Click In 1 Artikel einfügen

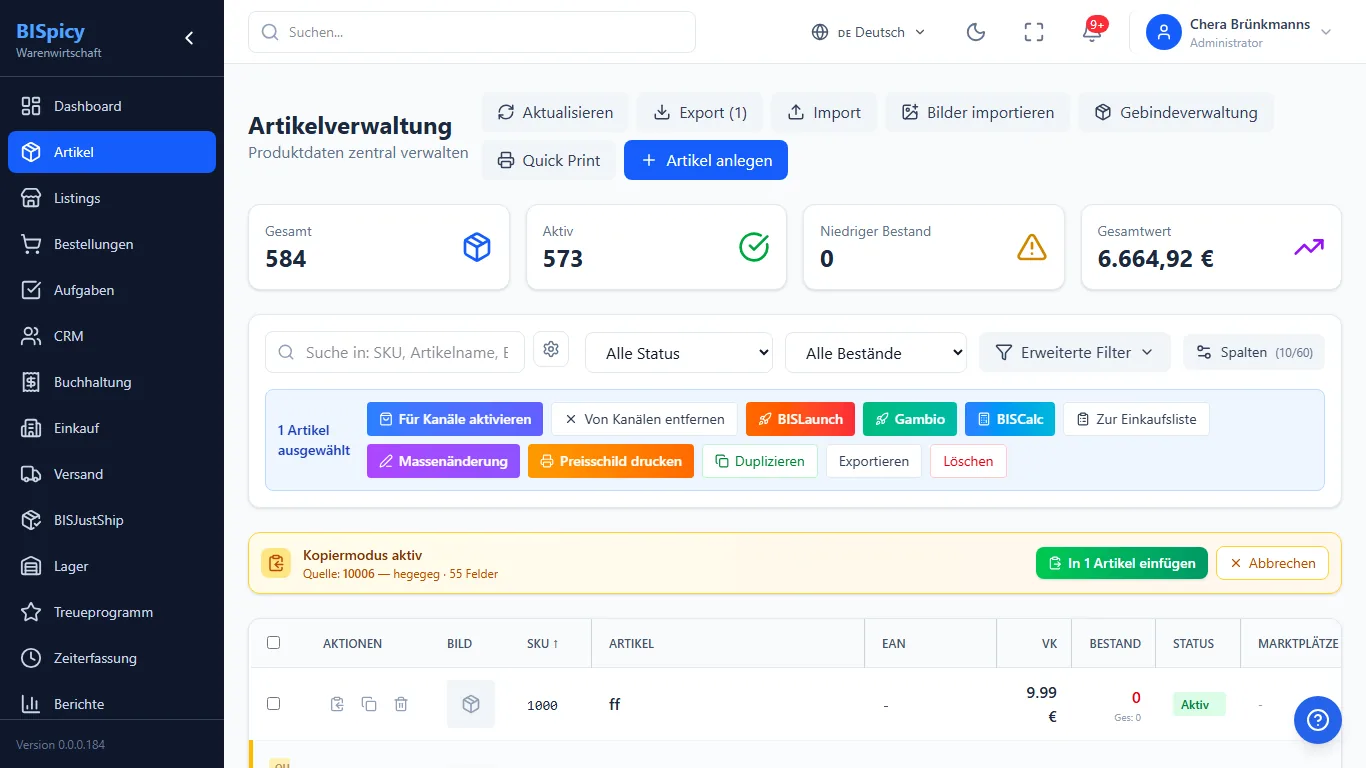[1122, 563]
